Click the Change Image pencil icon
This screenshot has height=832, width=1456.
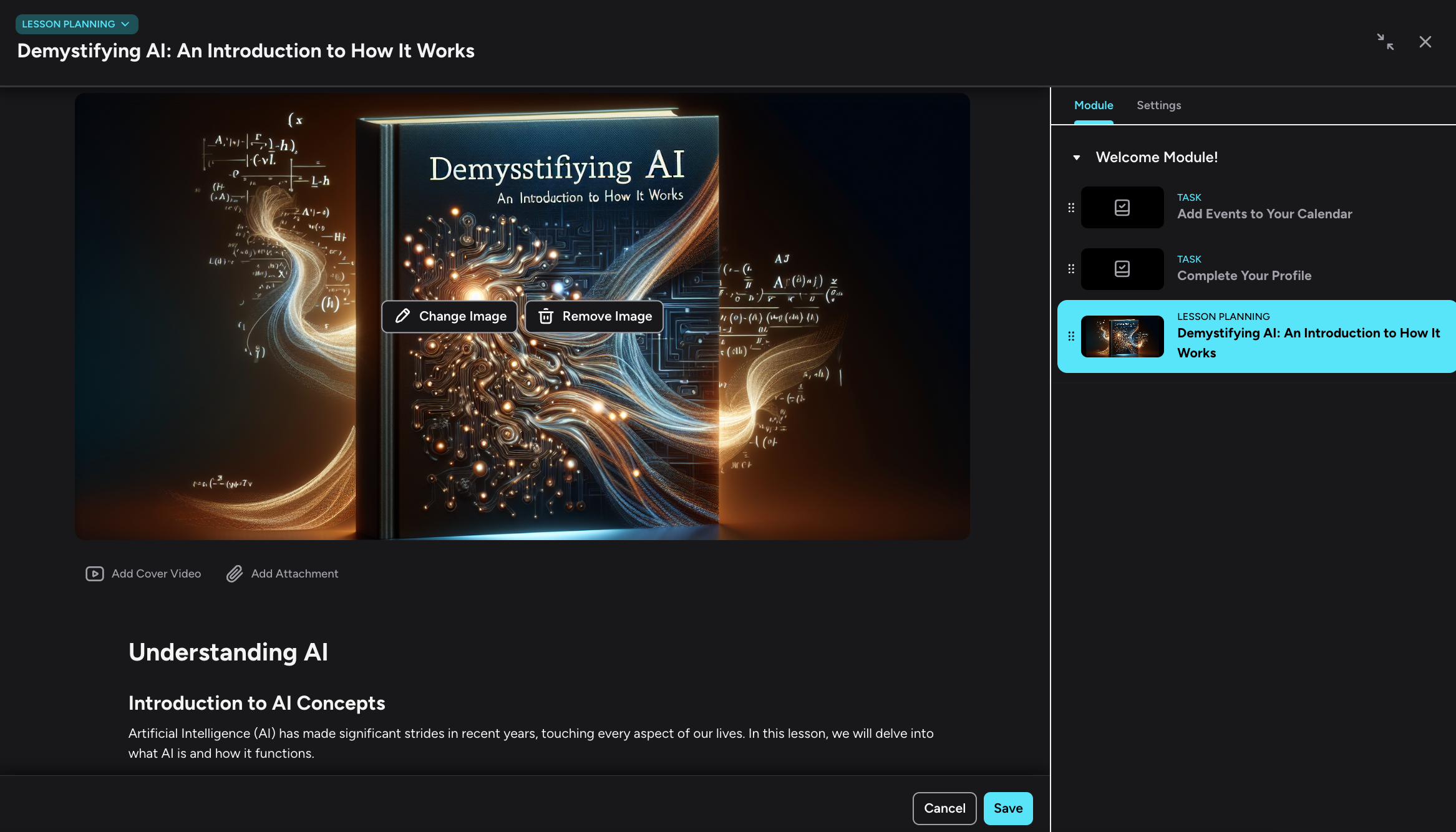pos(402,316)
